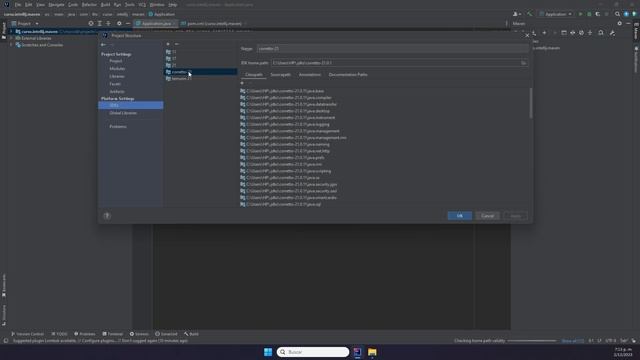Open File Explorer from the taskbar
This screenshot has width=640, height=360.
[372, 352]
